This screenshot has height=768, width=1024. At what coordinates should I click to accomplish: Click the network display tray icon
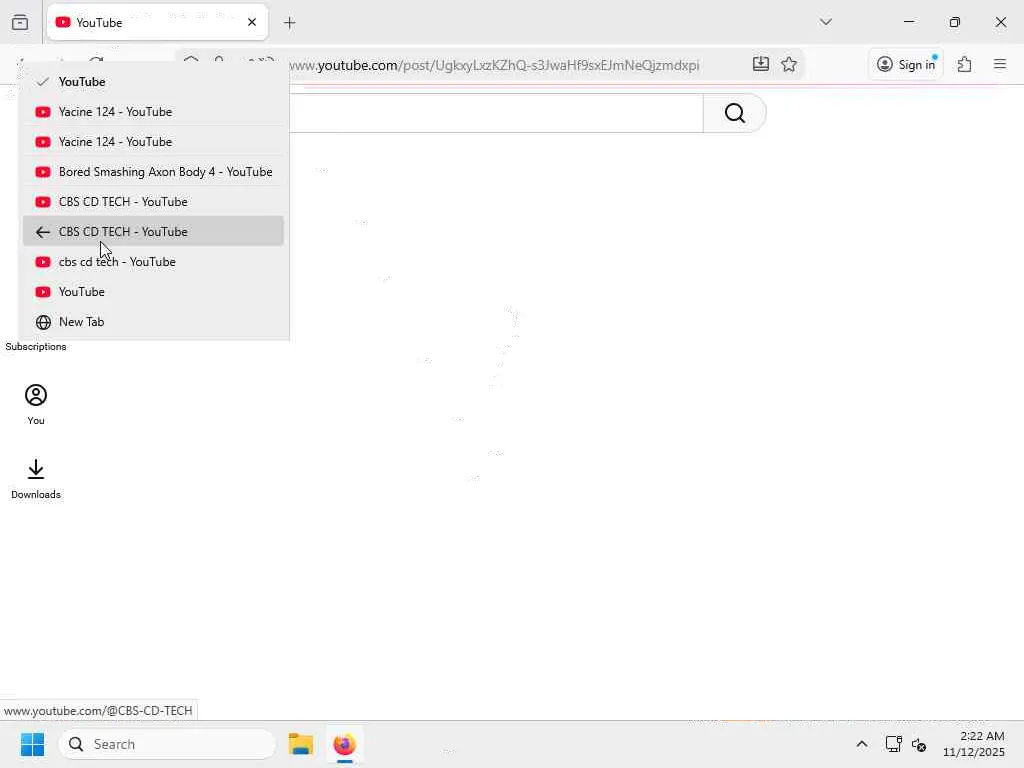tap(893, 744)
